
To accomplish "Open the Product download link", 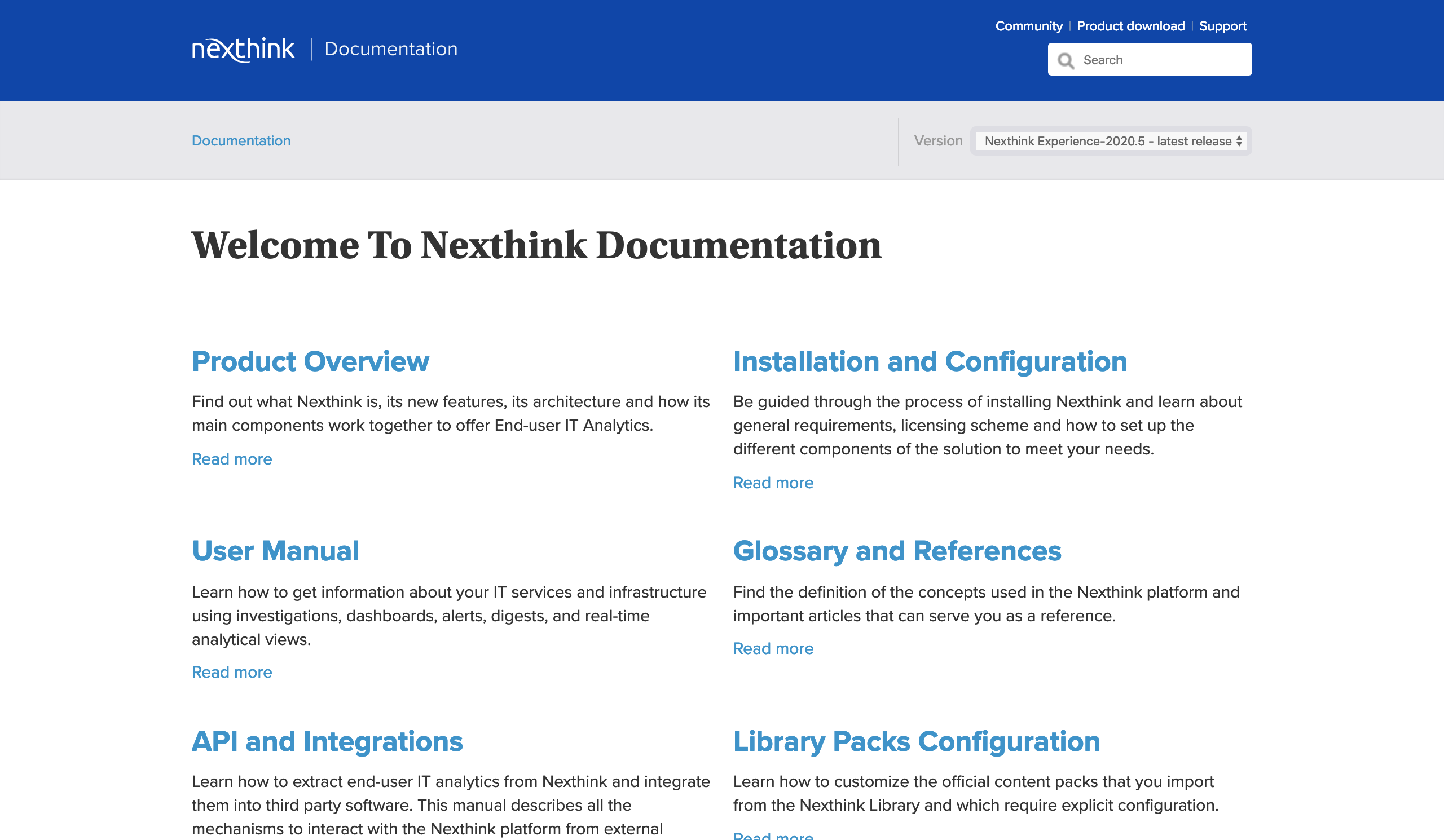I will [x=1130, y=26].
